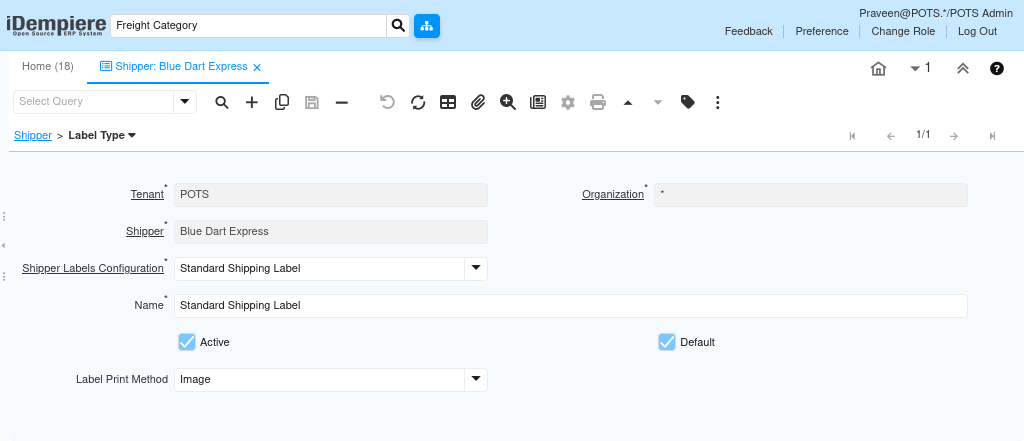Open the tab list dropdown showing 1
The height and width of the screenshot is (441, 1024).
pos(920,68)
